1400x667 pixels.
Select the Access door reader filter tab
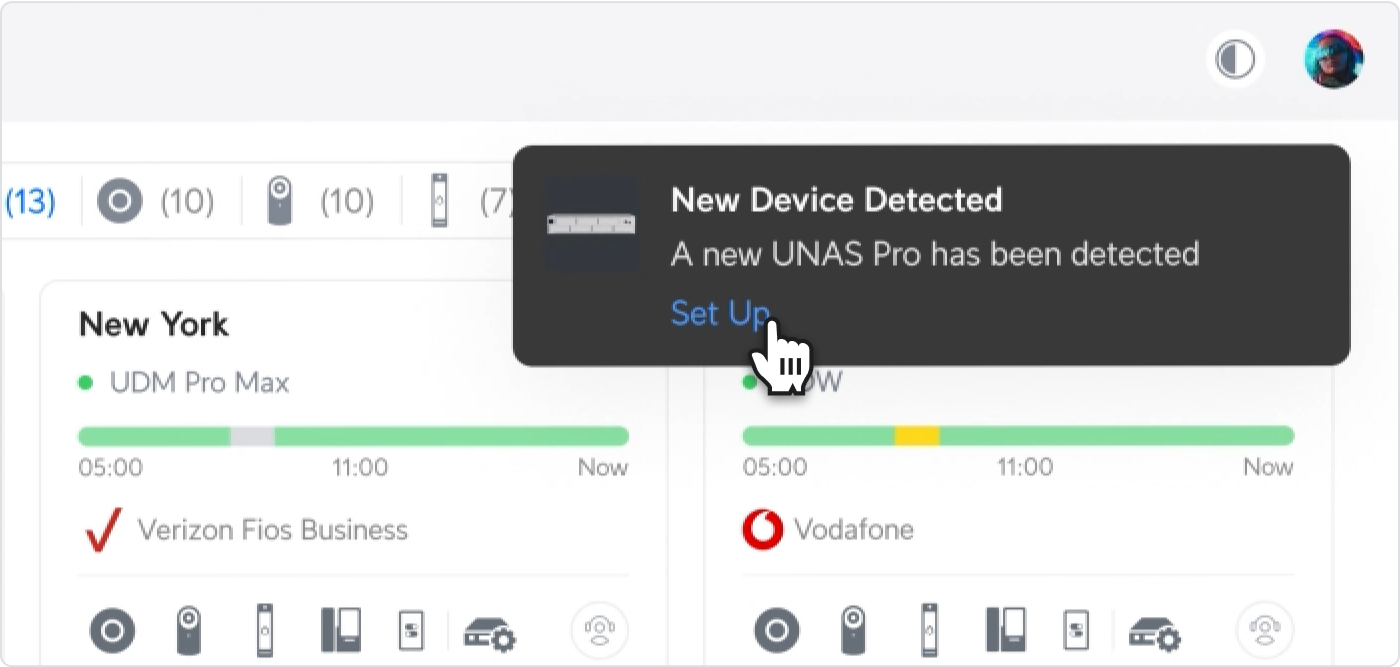[470, 202]
